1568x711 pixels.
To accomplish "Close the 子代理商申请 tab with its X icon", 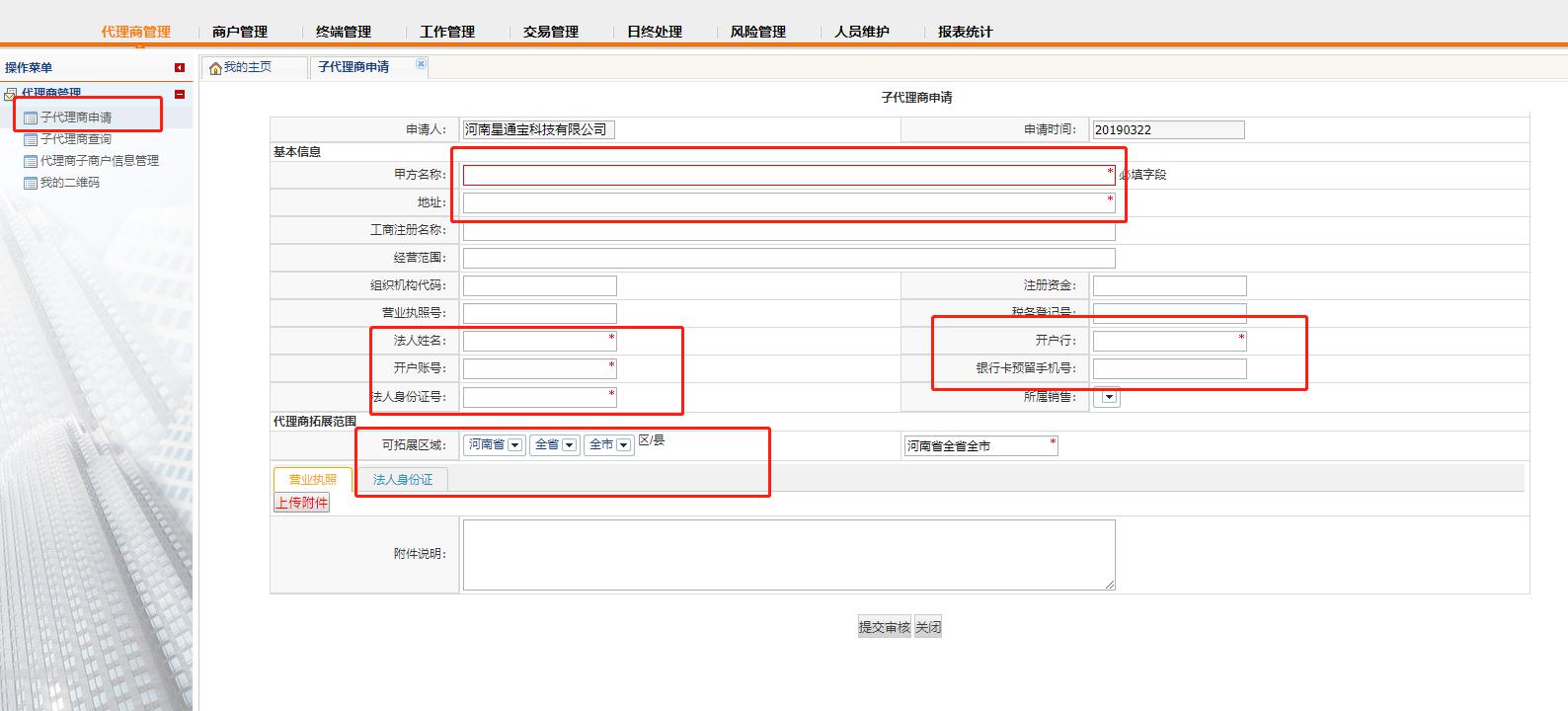I will click(x=421, y=63).
